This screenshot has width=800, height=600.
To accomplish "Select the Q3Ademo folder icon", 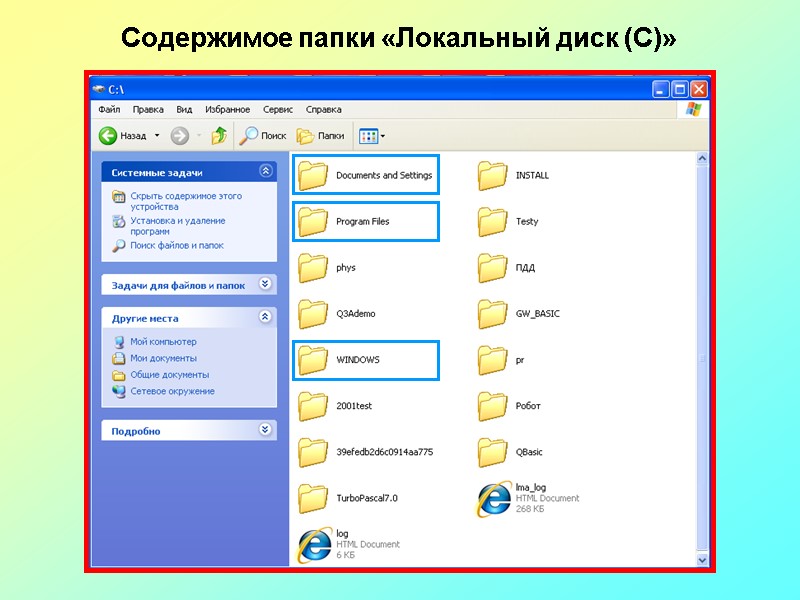I will 312,313.
